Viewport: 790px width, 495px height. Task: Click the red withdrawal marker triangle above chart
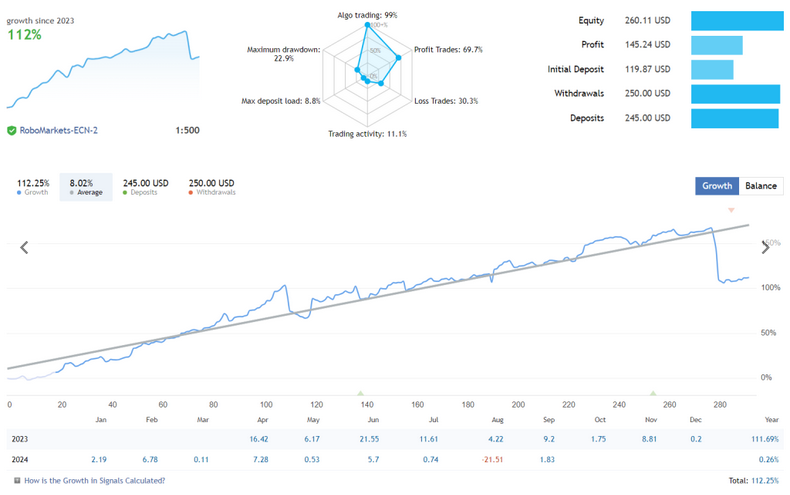pos(731,210)
